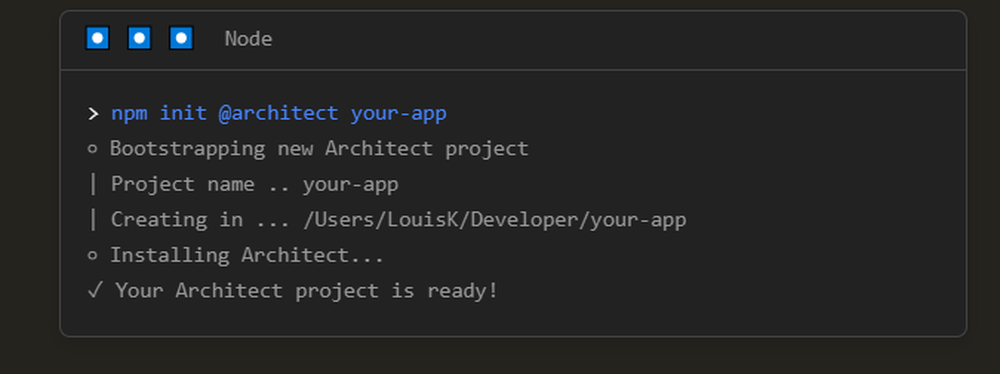The image size is (1000, 374).
Task: Click the 'Your Architect project is ready!' line
Action: 292,291
